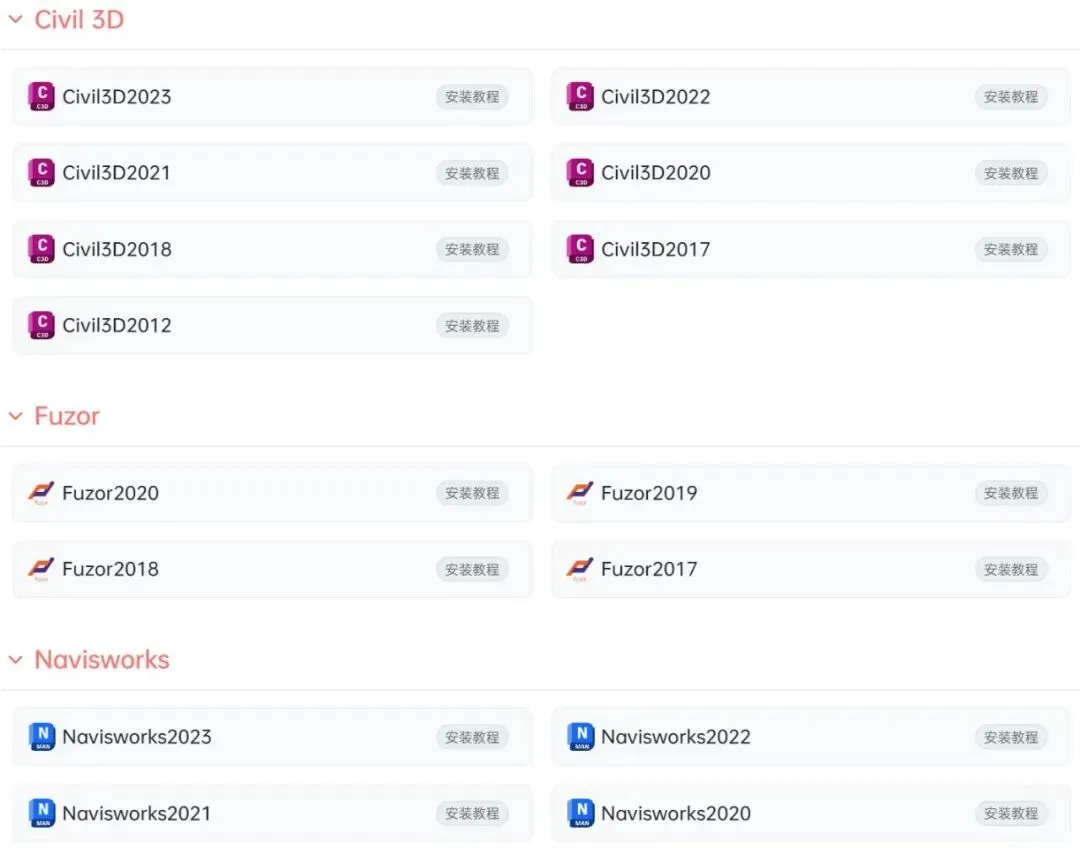Select the Navisworks2020 name text

point(675,814)
